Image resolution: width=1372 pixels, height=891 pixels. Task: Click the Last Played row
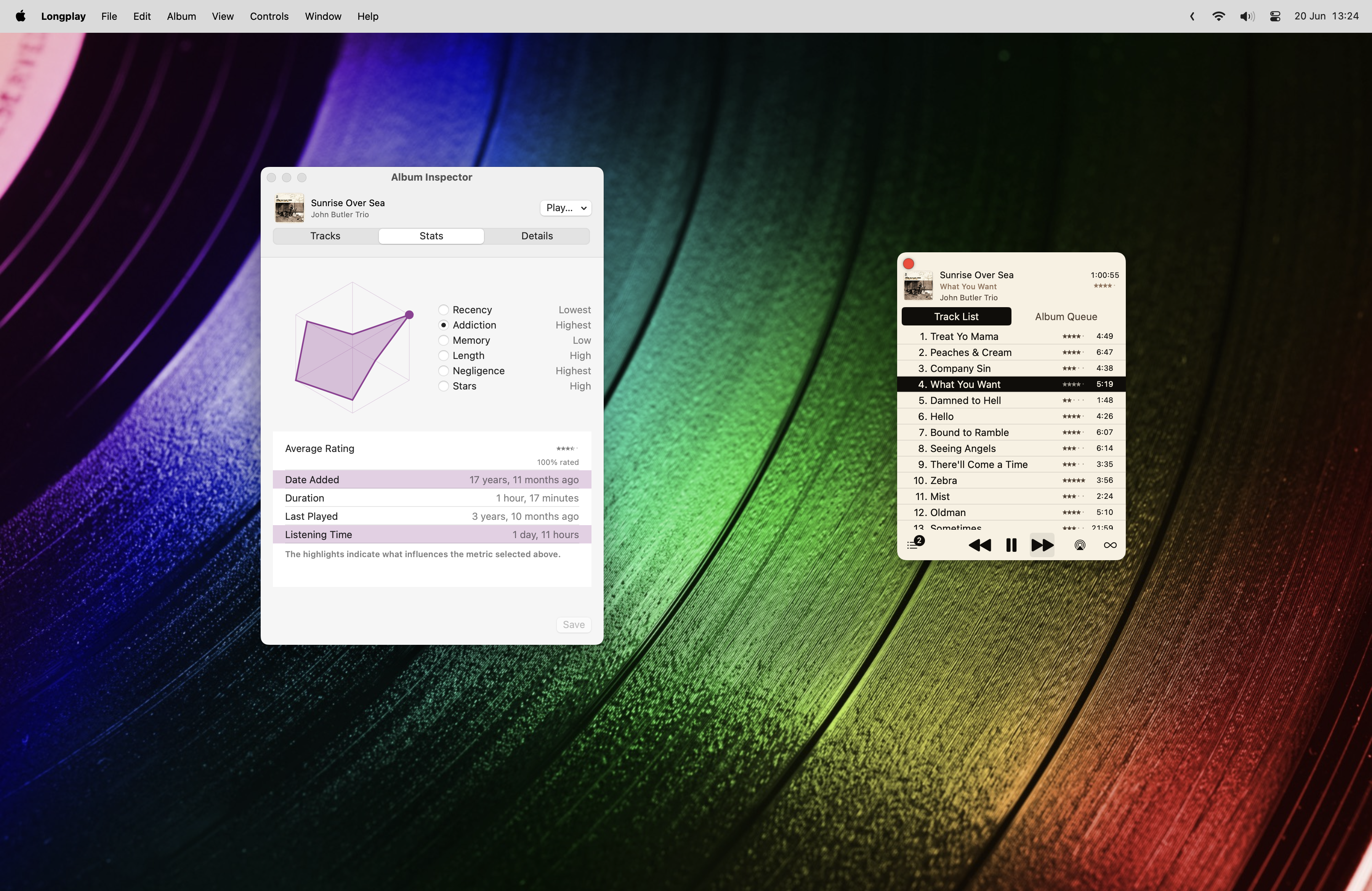(x=432, y=516)
